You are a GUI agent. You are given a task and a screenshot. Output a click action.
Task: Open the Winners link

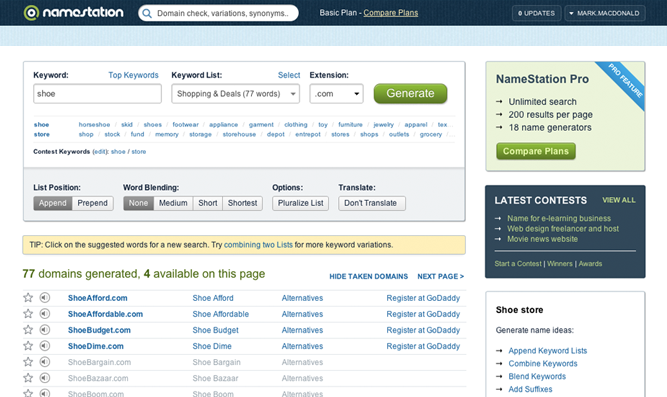pos(560,264)
